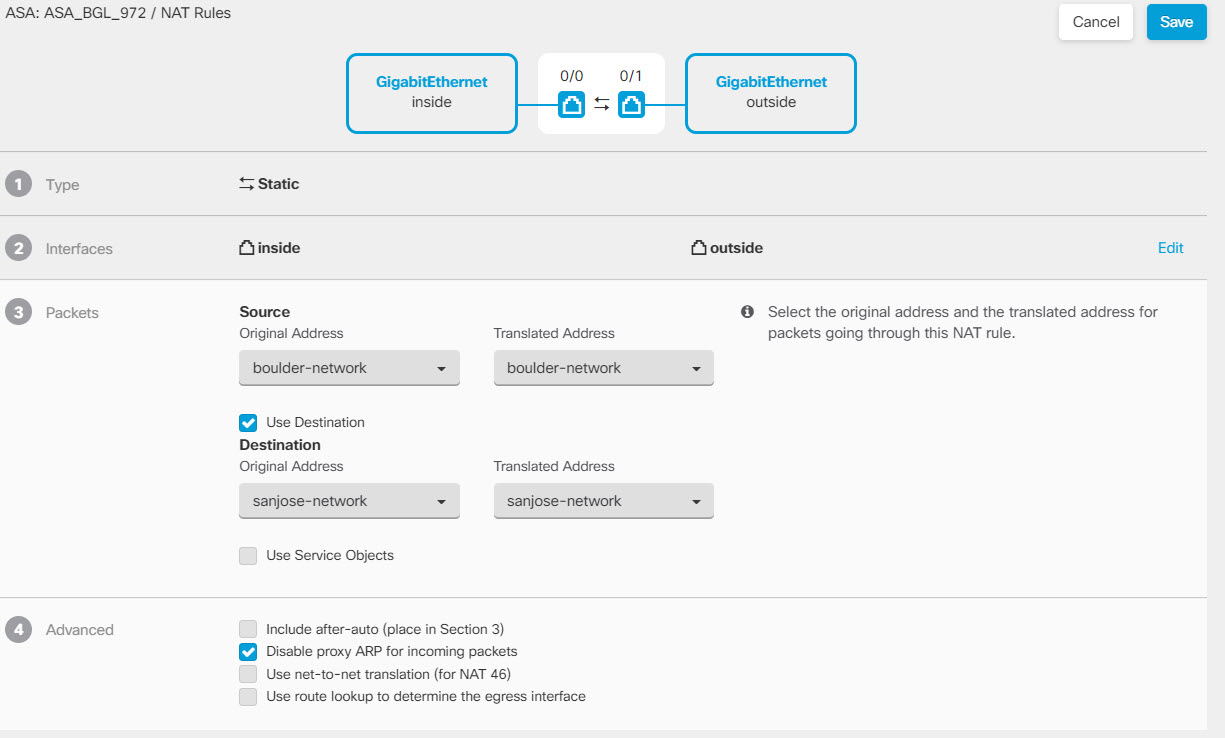The image size is (1225, 738).
Task: Click the 0/0 interface port icon
Action: click(x=571, y=104)
